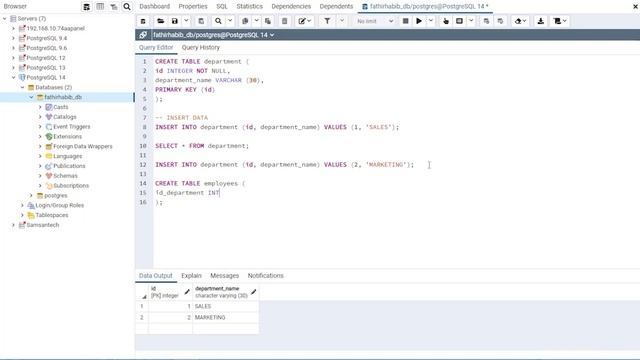Viewport: 640px width, 360px height.
Task: Expand the Login/Group Roles node
Action: [22, 205]
